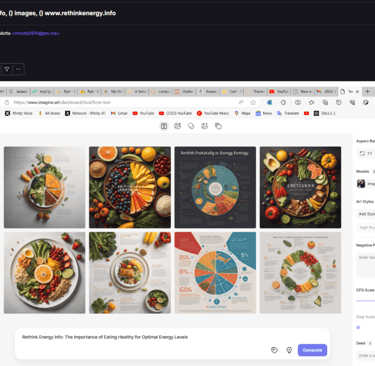The width and height of the screenshot is (375, 366).
Task: Open the model selector under Models
Action: click(366, 183)
